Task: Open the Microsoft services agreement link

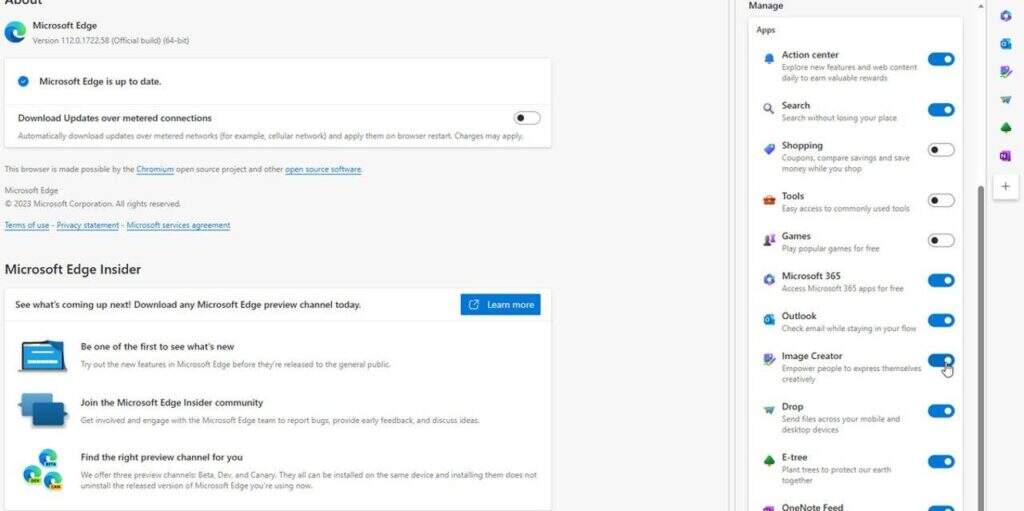Action: point(178,225)
